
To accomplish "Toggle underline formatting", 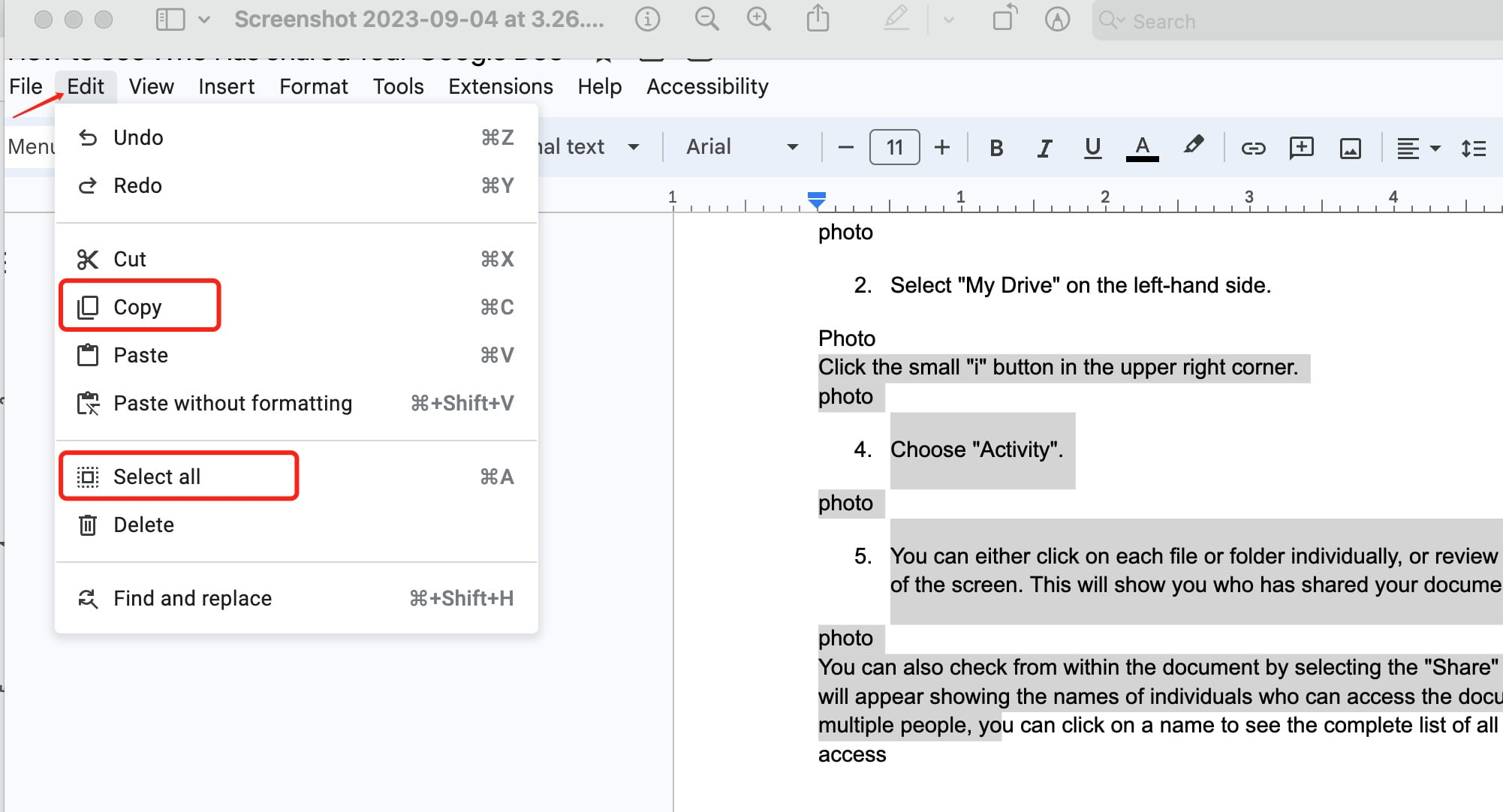I will (1093, 148).
